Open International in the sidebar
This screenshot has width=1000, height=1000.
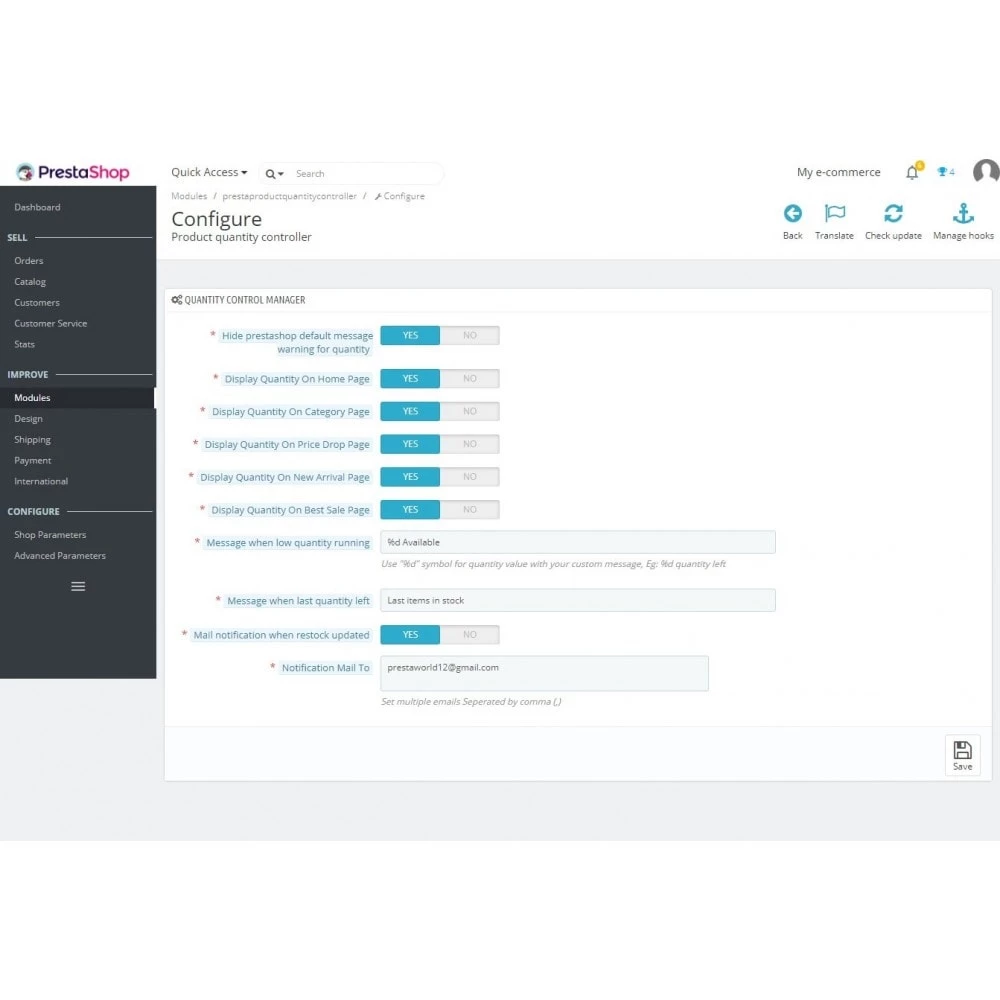(41, 482)
